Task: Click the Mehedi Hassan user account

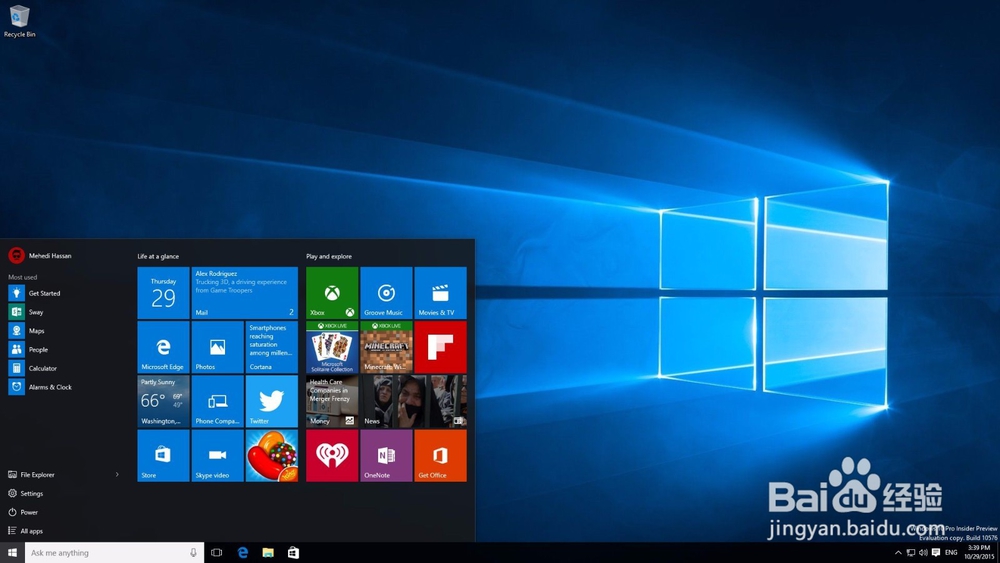Action: tap(40, 256)
